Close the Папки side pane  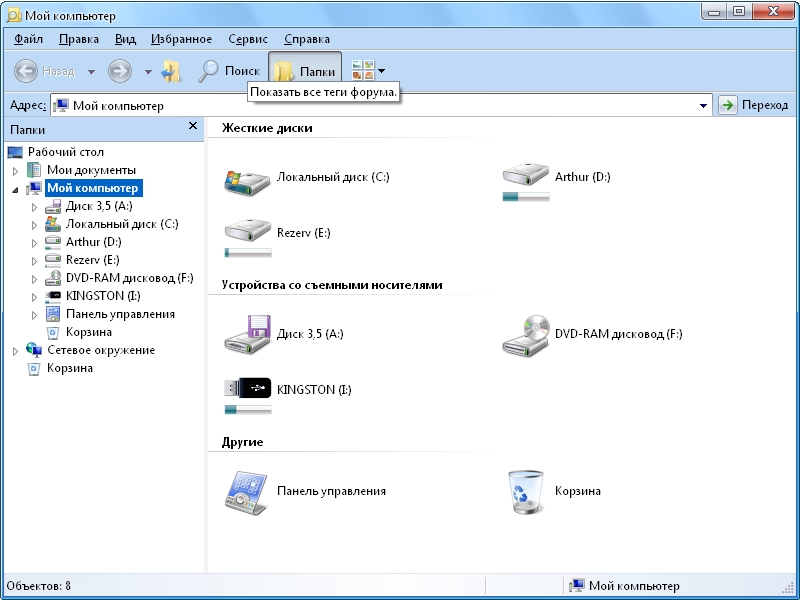pyautogui.click(x=193, y=126)
